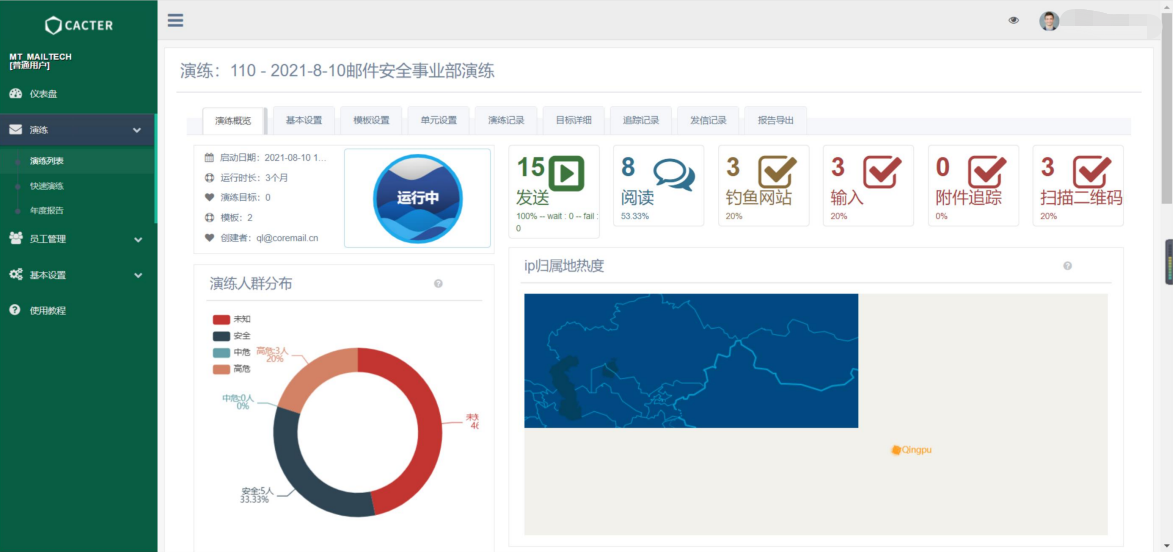This screenshot has width=1173, height=552.
Task: Click the checkmark icon on 钓鱼网站 card
Action: [777, 172]
